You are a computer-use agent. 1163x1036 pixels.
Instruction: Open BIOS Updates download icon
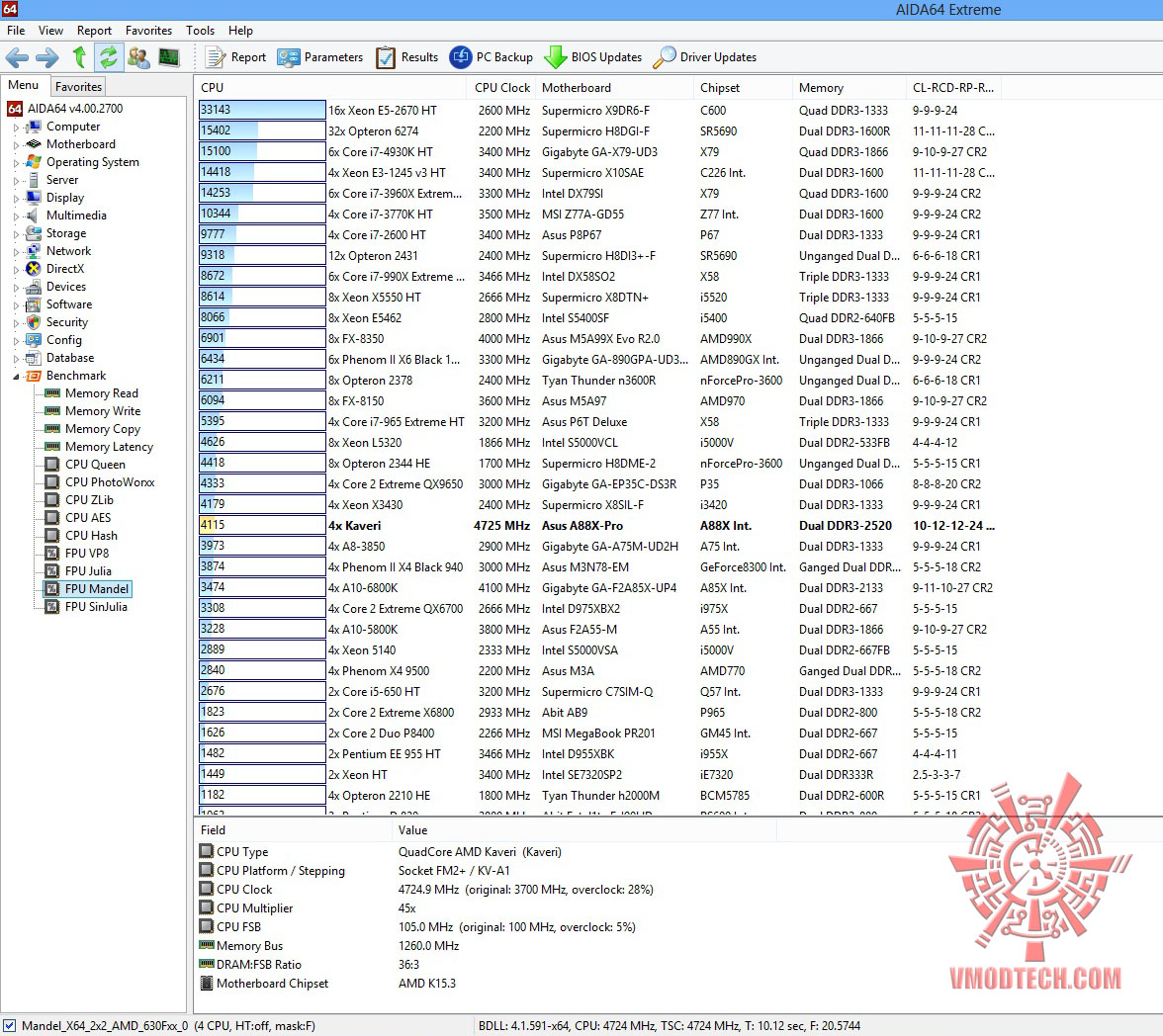coord(556,57)
